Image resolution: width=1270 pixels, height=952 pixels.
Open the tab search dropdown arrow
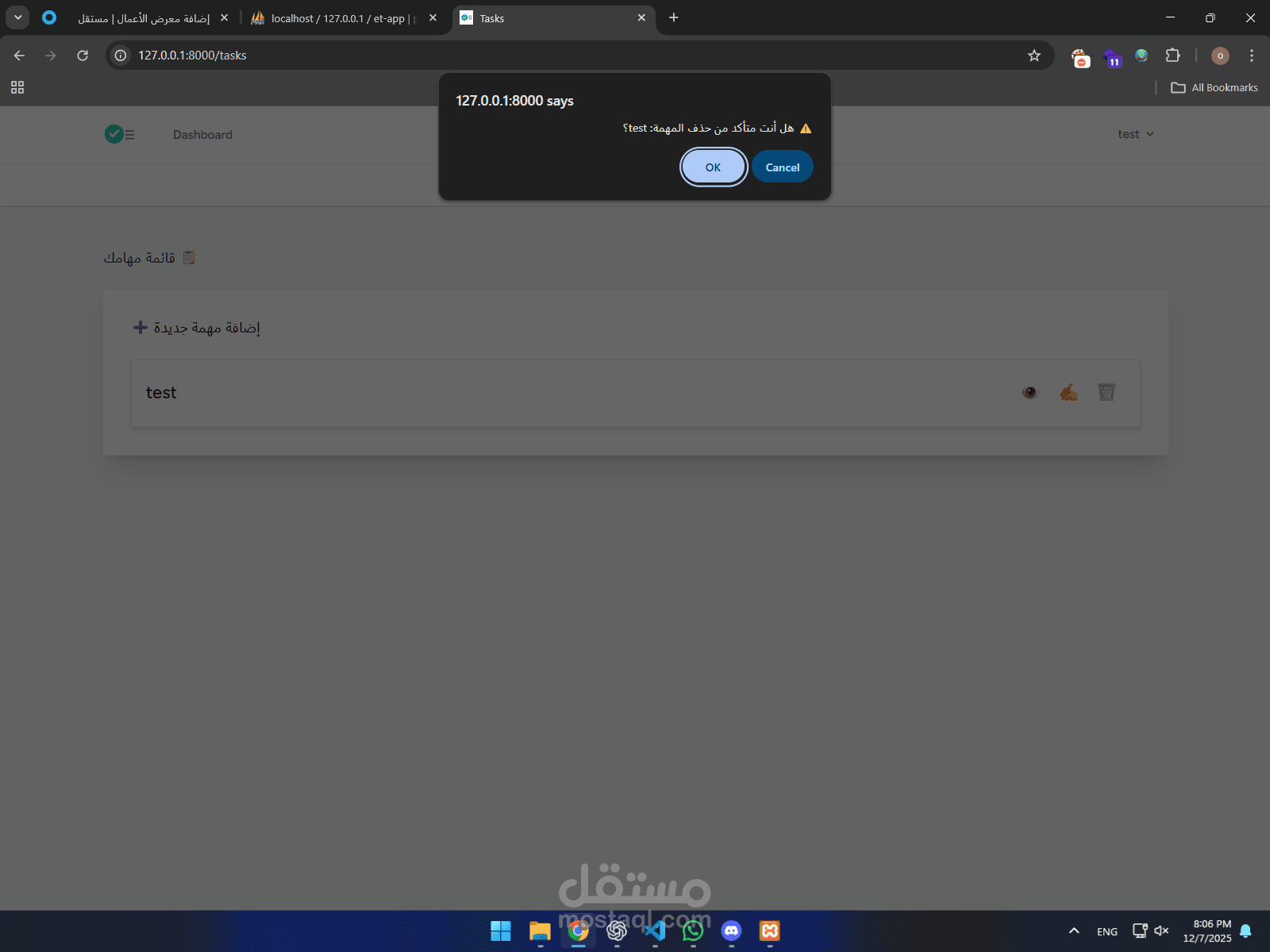click(17, 17)
